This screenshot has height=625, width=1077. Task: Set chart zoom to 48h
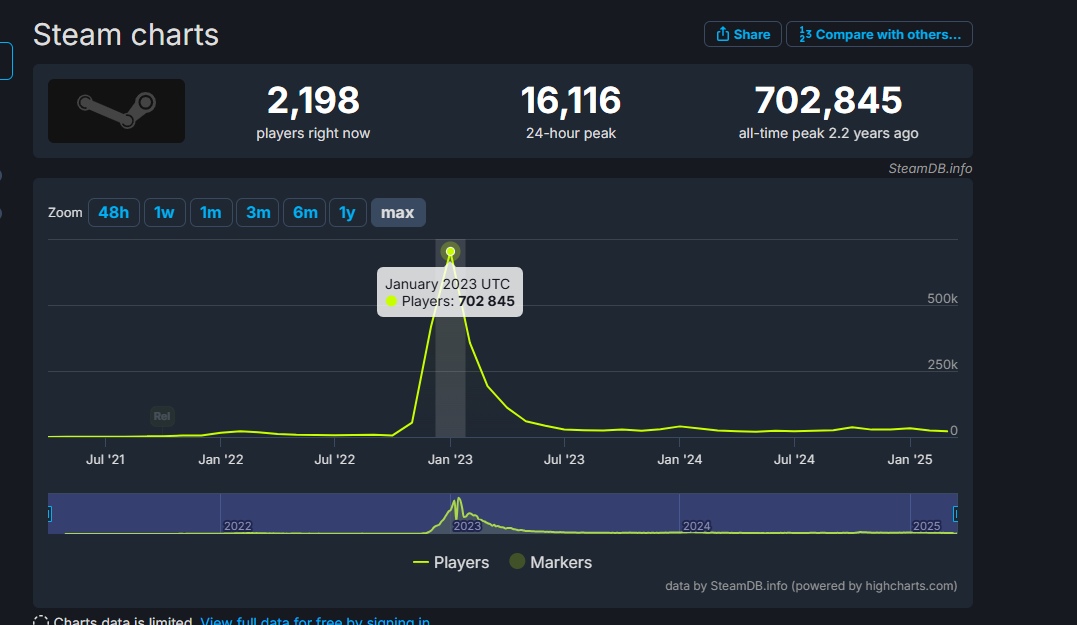click(114, 212)
